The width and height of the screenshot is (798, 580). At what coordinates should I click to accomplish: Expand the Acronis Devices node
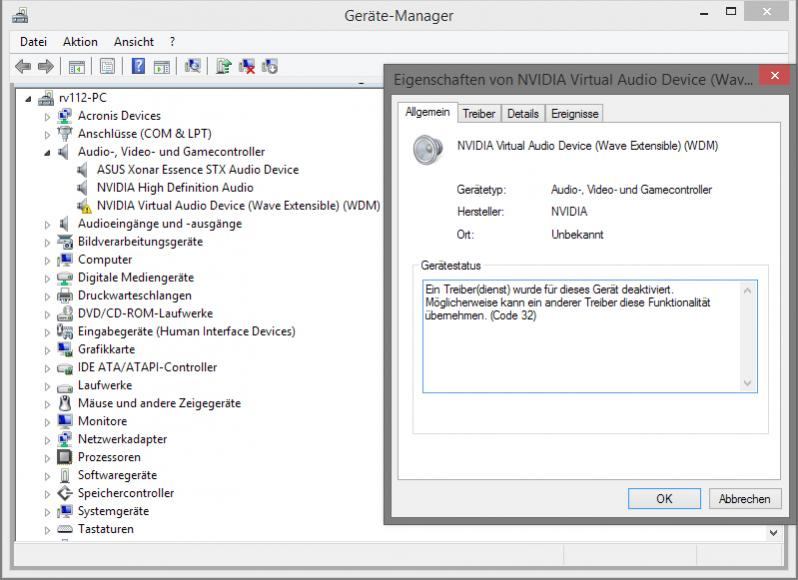[47, 116]
